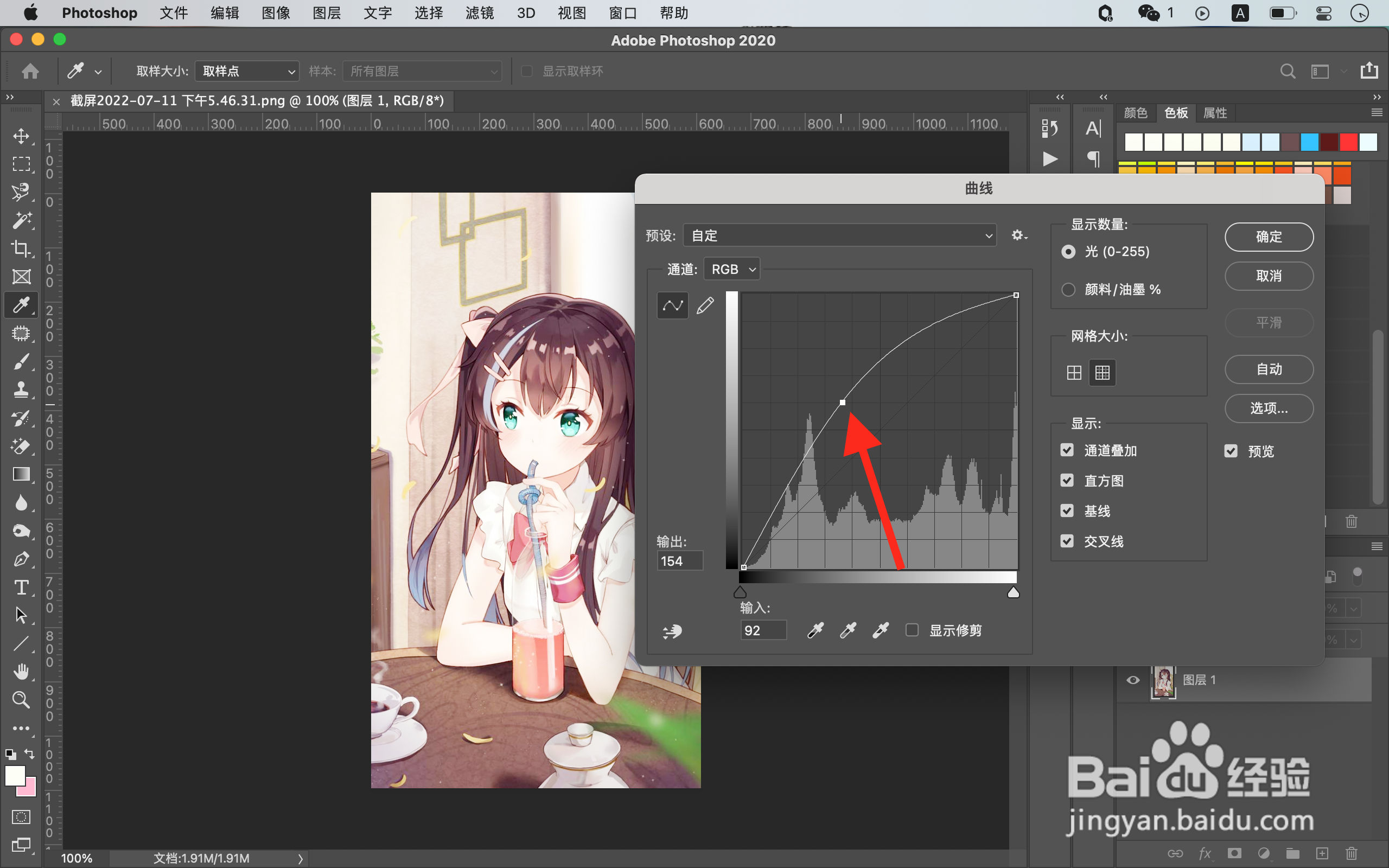Image resolution: width=1389 pixels, height=868 pixels.
Task: Select the Frame tool
Action: (21, 277)
